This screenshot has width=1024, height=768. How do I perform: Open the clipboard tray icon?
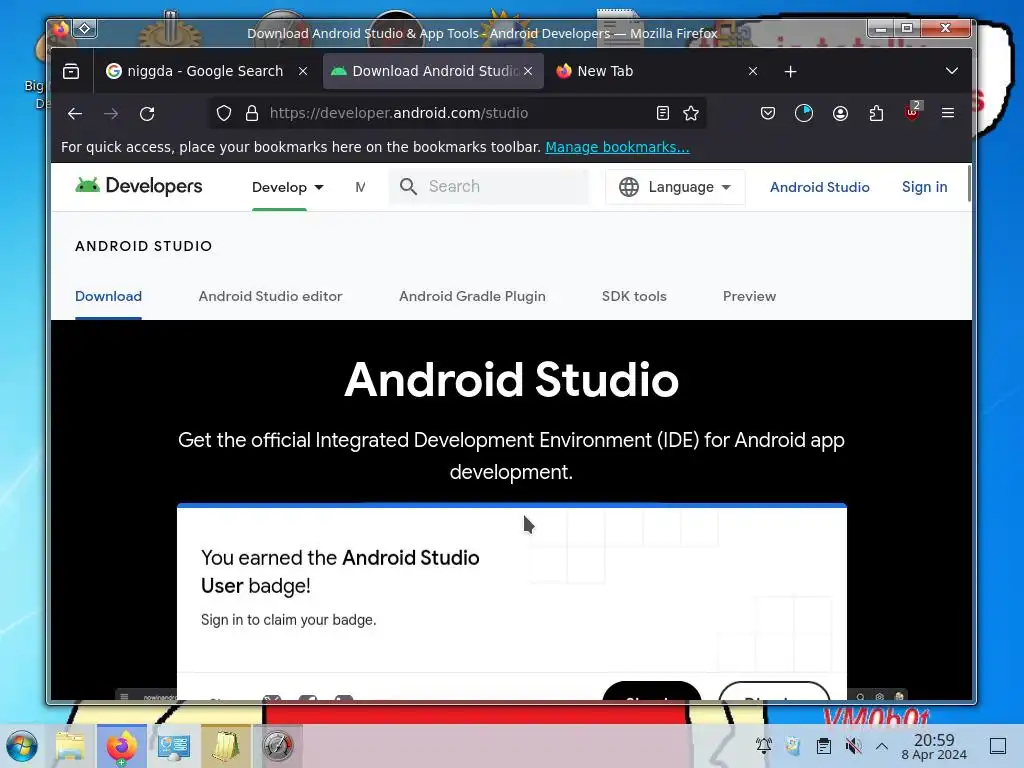coord(824,745)
